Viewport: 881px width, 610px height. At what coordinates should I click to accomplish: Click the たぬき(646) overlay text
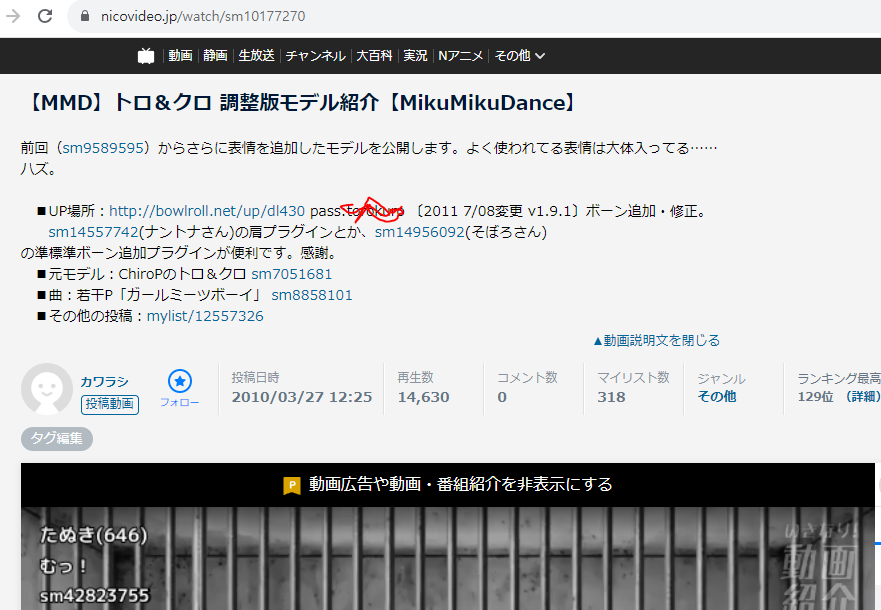(x=93, y=535)
